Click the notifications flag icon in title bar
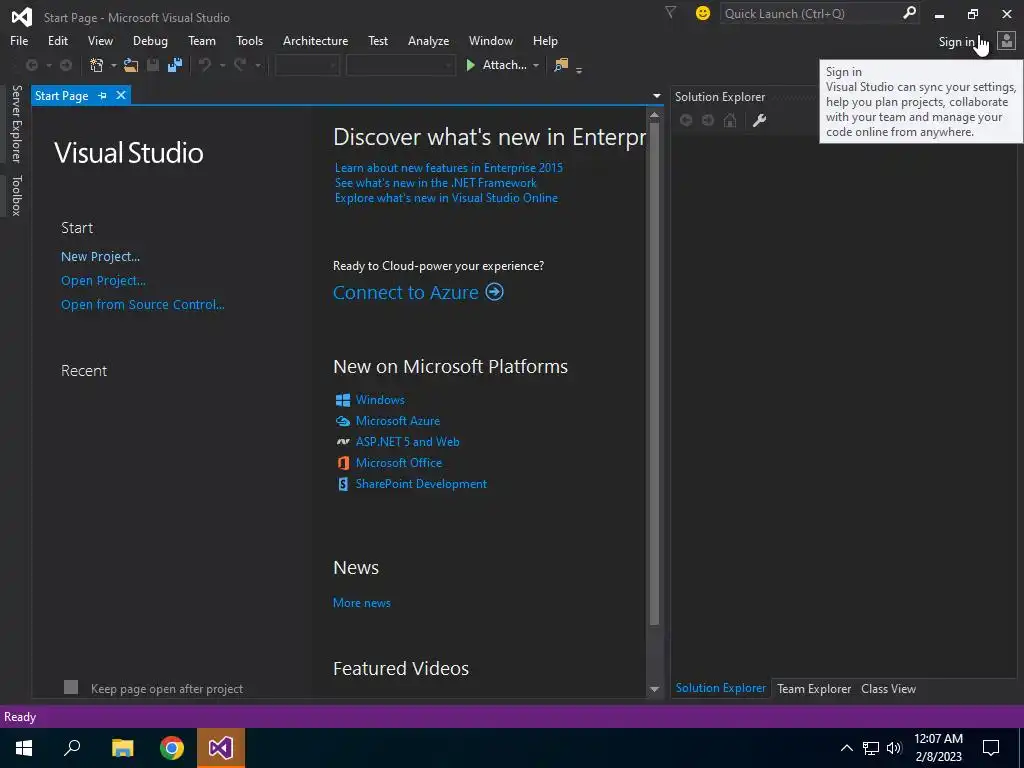1024x768 pixels. [x=670, y=12]
